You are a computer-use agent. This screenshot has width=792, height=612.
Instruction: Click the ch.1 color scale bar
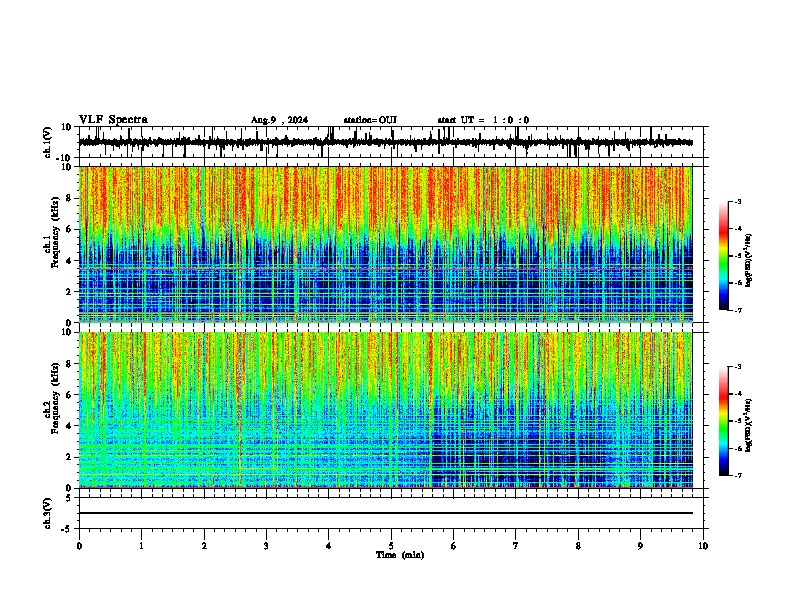point(723,256)
